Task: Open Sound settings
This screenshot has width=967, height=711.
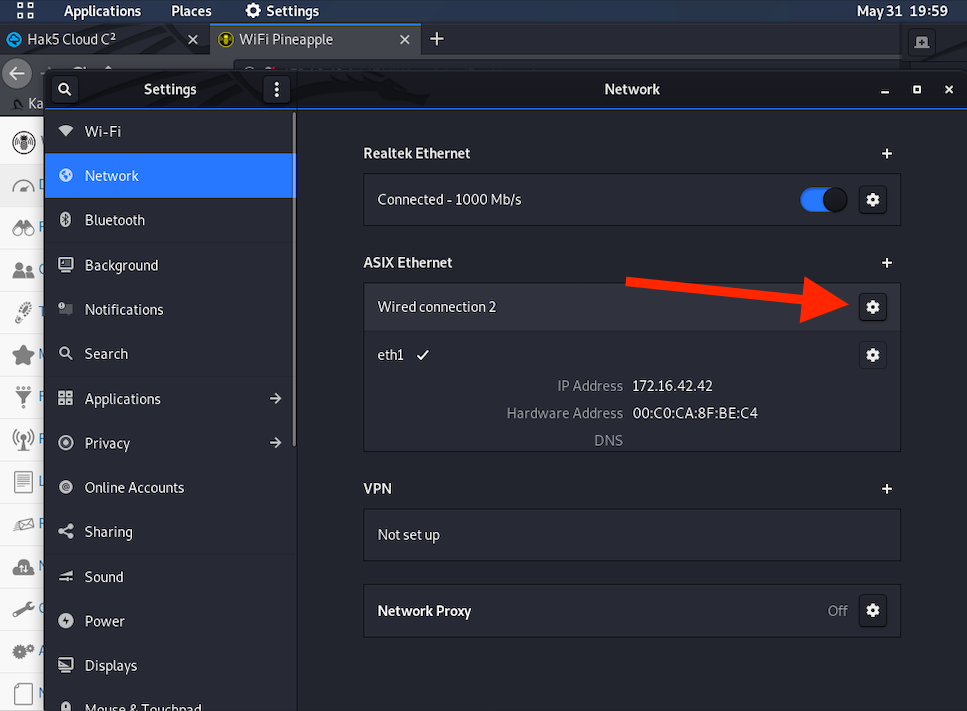Action: tap(170, 577)
